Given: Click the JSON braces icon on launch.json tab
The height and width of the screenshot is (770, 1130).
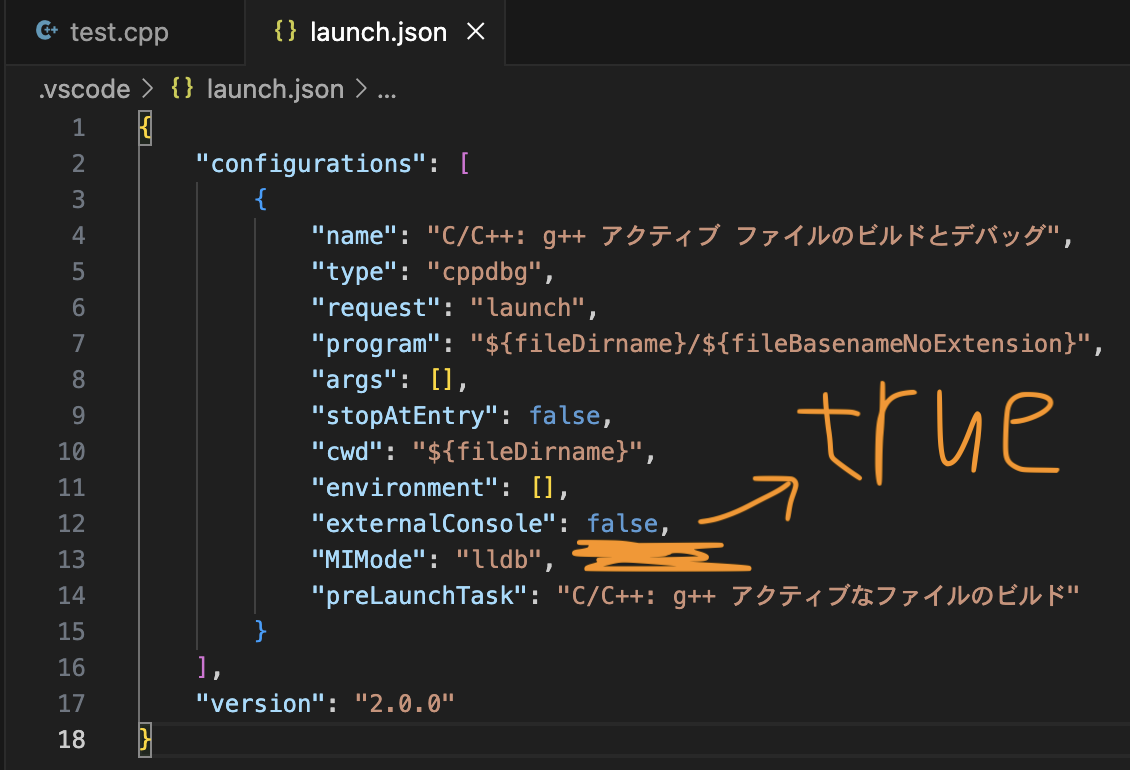Looking at the screenshot, I should pyautogui.click(x=286, y=31).
